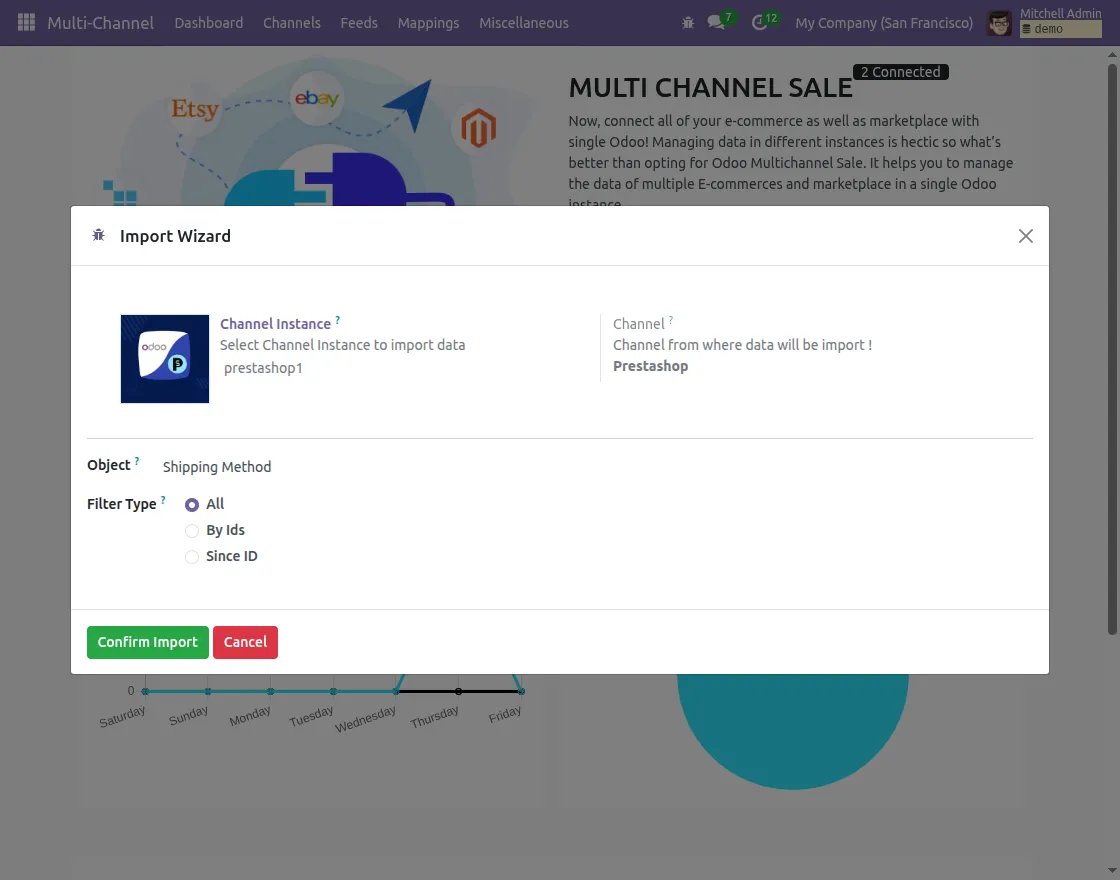Screen dimensions: 1120x880
Task: Click the debug bug icon
Action: point(688,22)
